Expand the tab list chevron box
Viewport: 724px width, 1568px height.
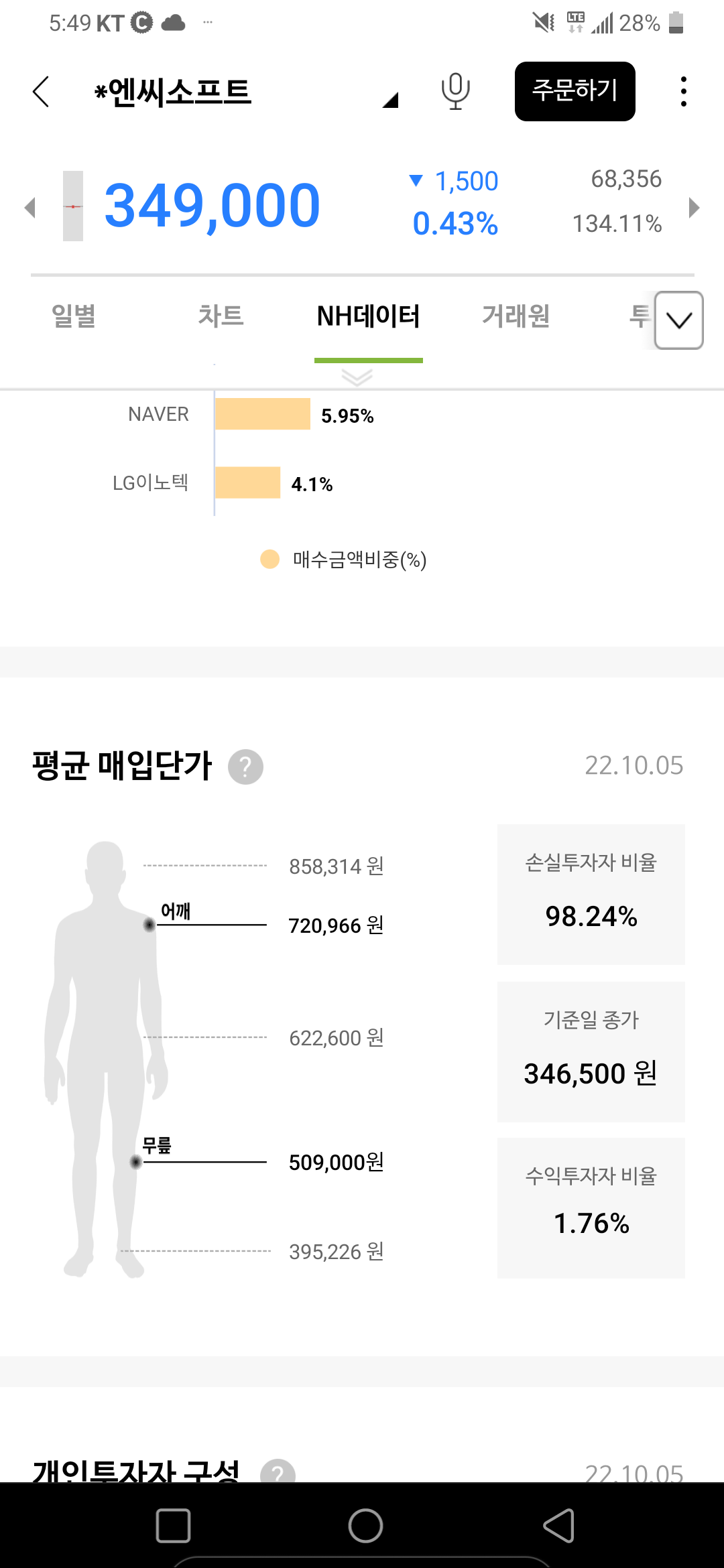click(x=678, y=320)
